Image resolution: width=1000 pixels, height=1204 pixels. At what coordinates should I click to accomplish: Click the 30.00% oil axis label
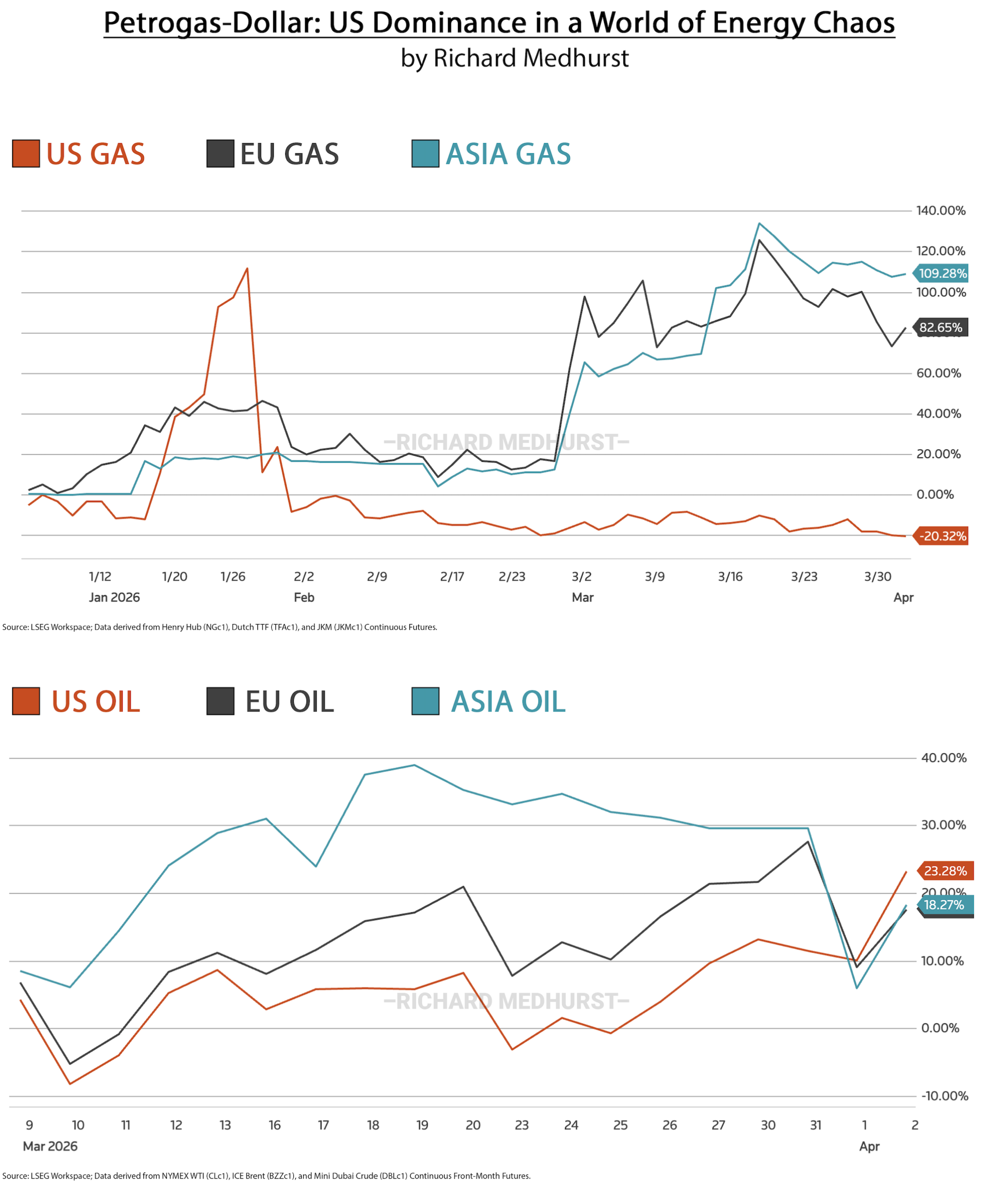[943, 825]
